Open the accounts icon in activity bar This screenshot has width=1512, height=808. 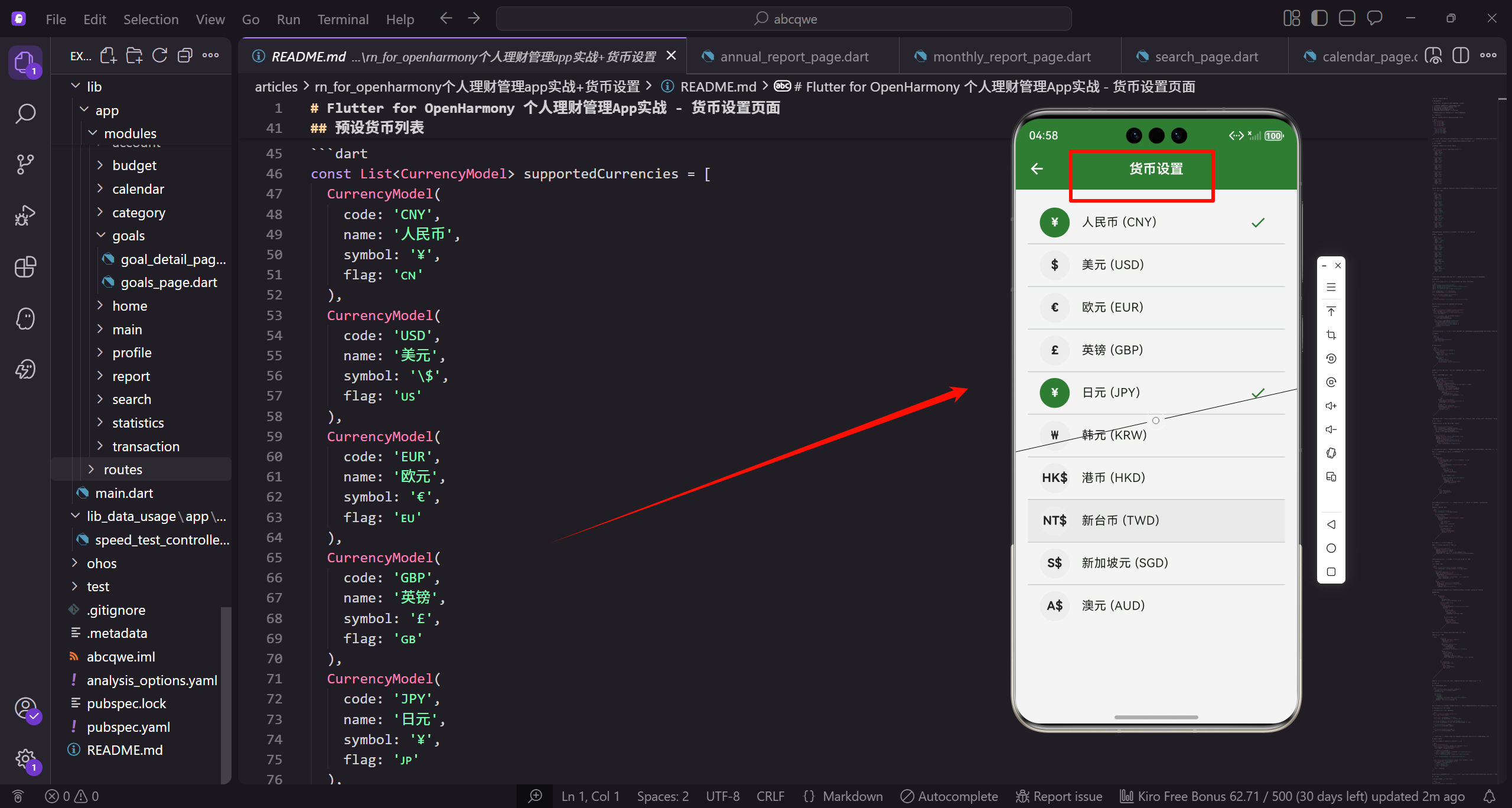(x=25, y=708)
